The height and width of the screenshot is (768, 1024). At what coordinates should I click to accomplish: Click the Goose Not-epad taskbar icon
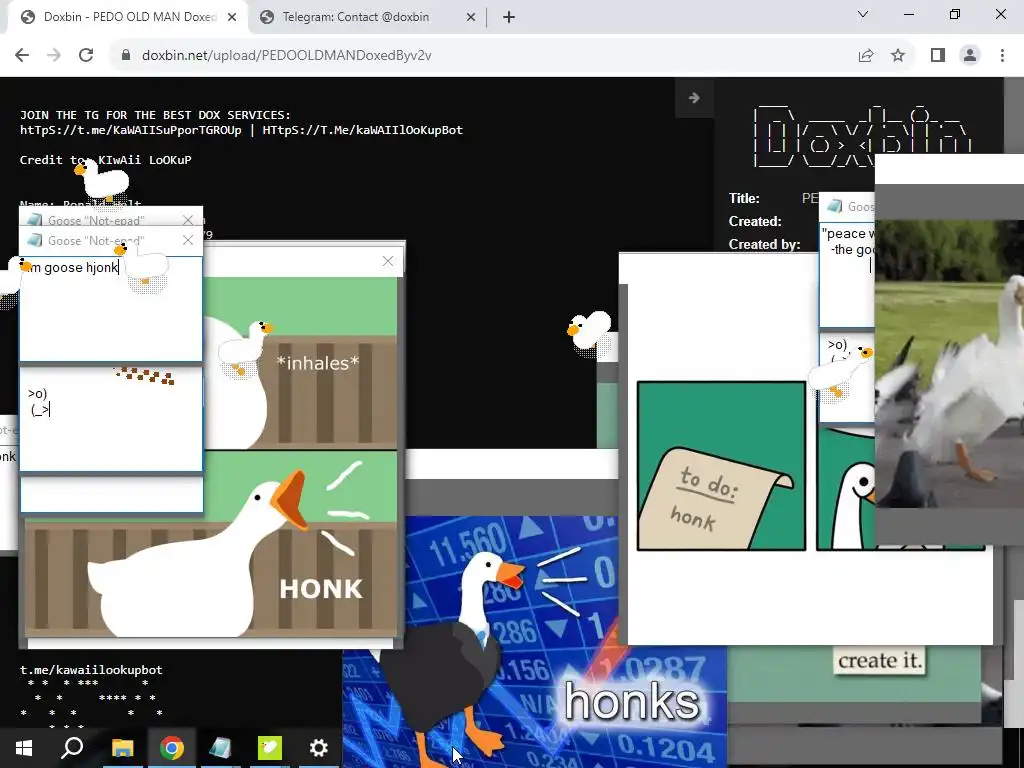(x=220, y=748)
